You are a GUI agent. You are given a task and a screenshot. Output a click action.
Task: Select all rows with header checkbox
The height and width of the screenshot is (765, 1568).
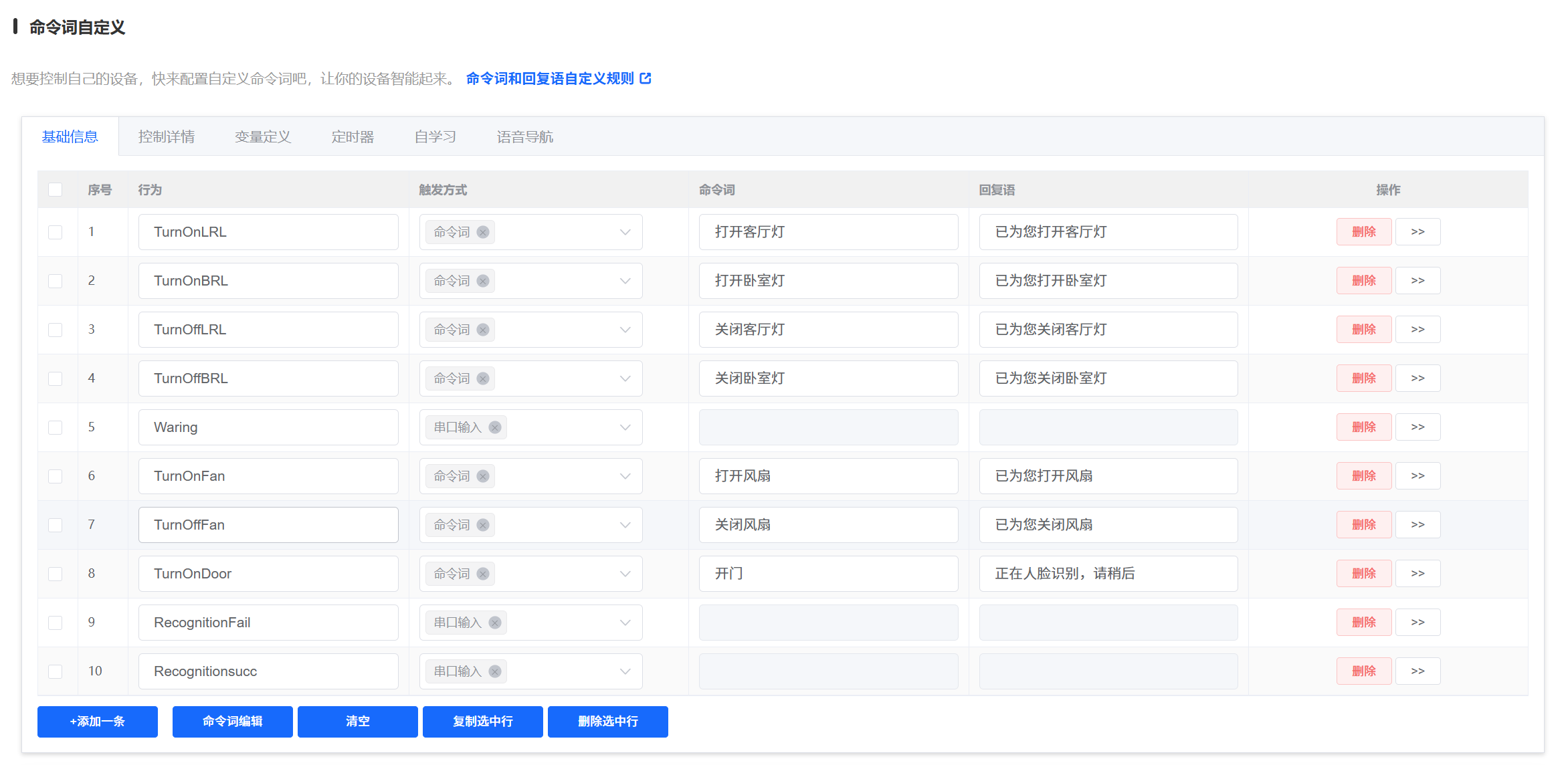(x=56, y=190)
